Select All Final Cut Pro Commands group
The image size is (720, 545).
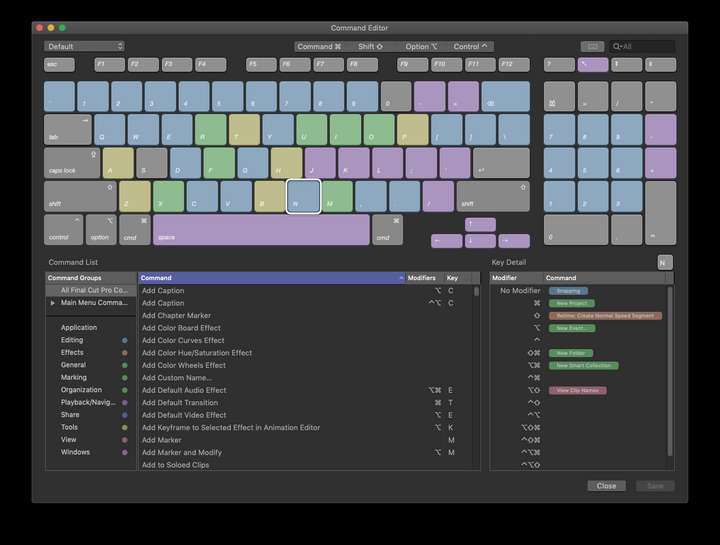[x=91, y=291]
